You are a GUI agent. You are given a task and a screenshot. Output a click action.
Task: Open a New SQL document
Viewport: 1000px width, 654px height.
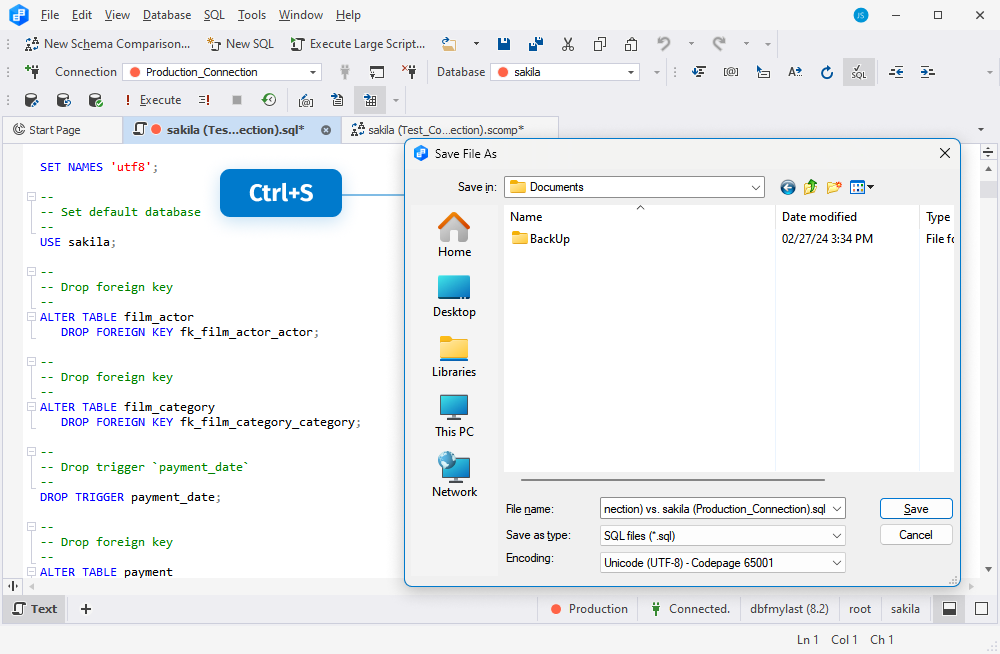pos(240,44)
